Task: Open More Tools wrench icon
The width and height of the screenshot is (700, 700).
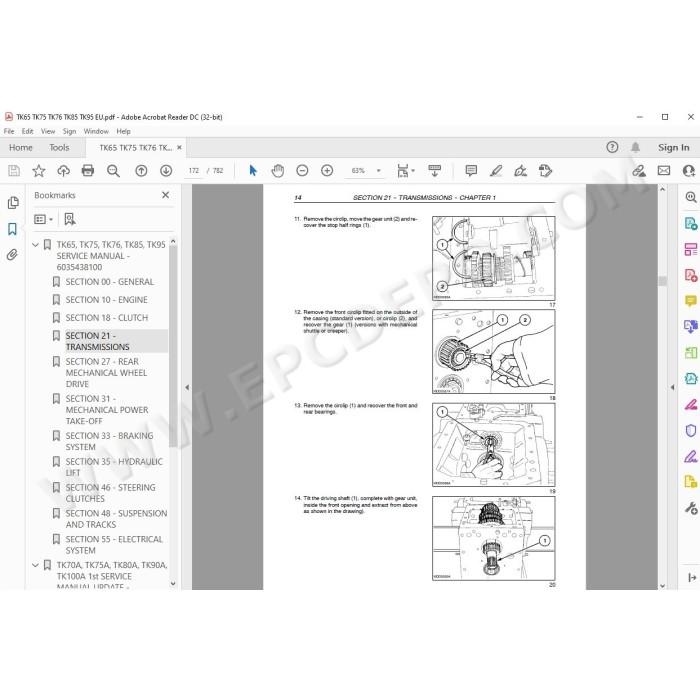Action: (x=691, y=508)
